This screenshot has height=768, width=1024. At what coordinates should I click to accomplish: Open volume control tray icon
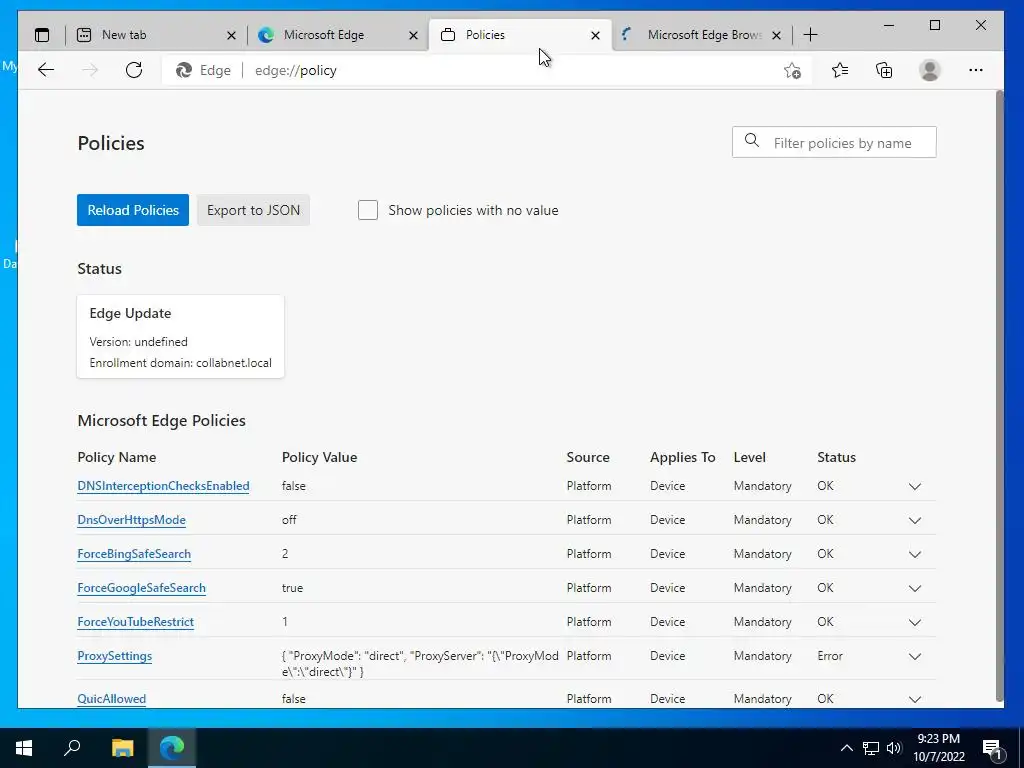pyautogui.click(x=894, y=748)
